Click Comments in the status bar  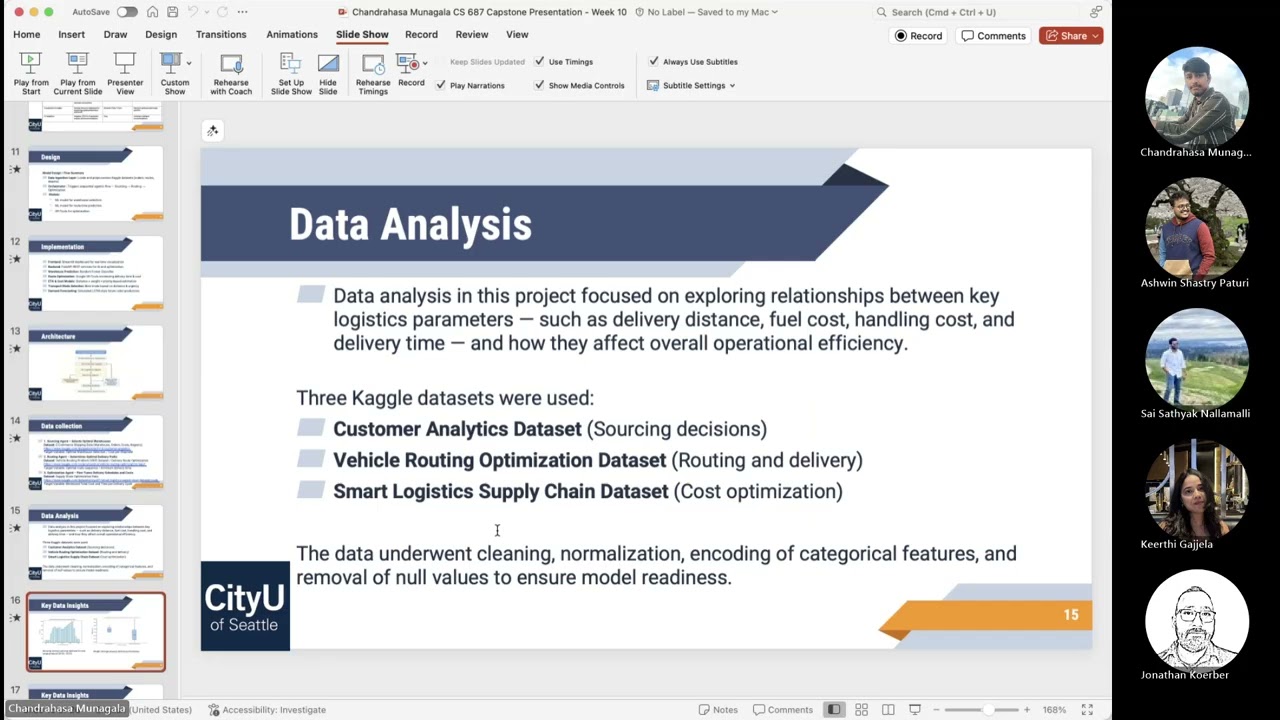point(783,710)
